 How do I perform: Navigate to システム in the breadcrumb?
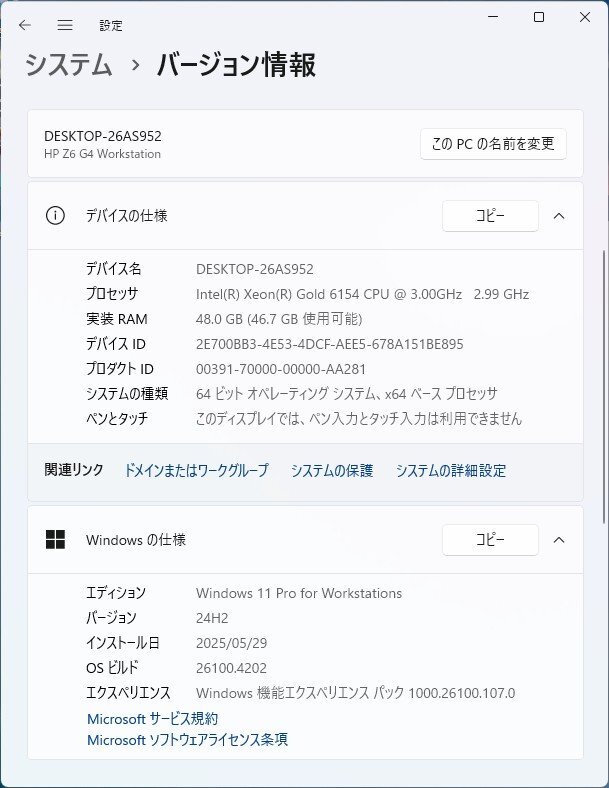point(68,65)
